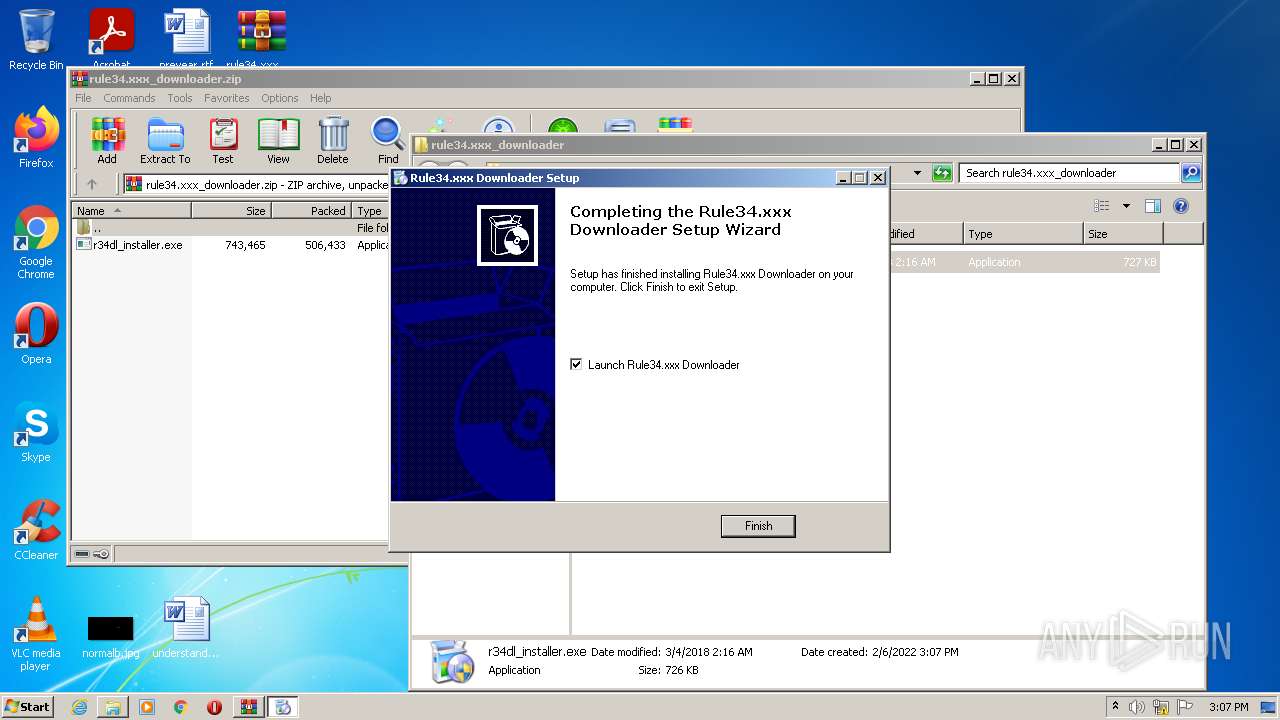
Task: Click the Explorer help icon
Action: coord(1180,206)
